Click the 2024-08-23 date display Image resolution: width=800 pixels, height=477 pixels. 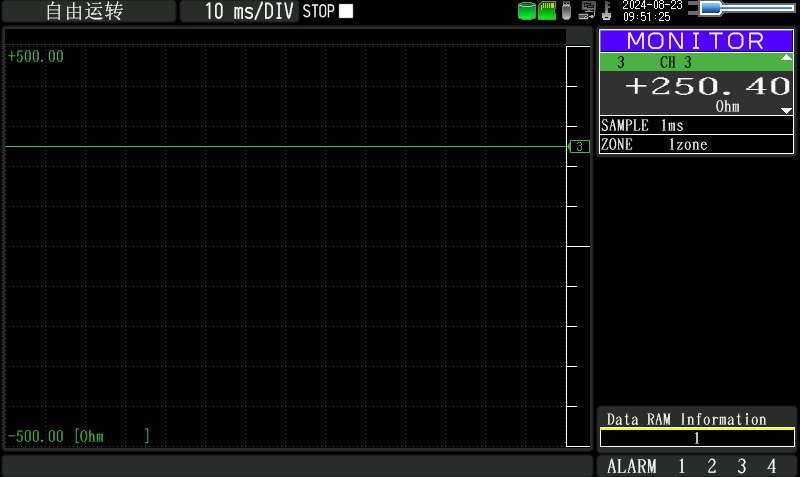(652, 5)
